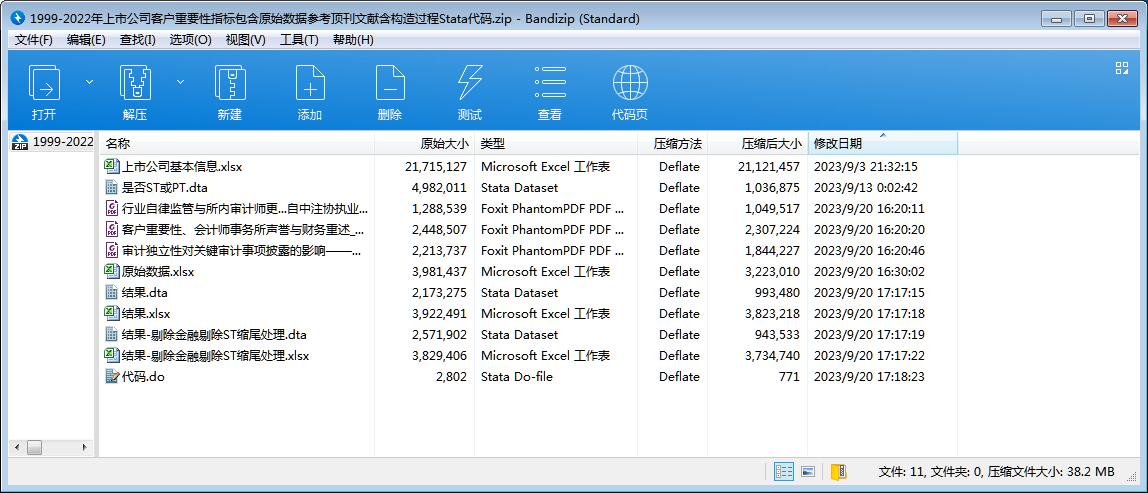Sort by 原始大小 column header
Viewport: 1148px width, 493px height.
[x=424, y=144]
